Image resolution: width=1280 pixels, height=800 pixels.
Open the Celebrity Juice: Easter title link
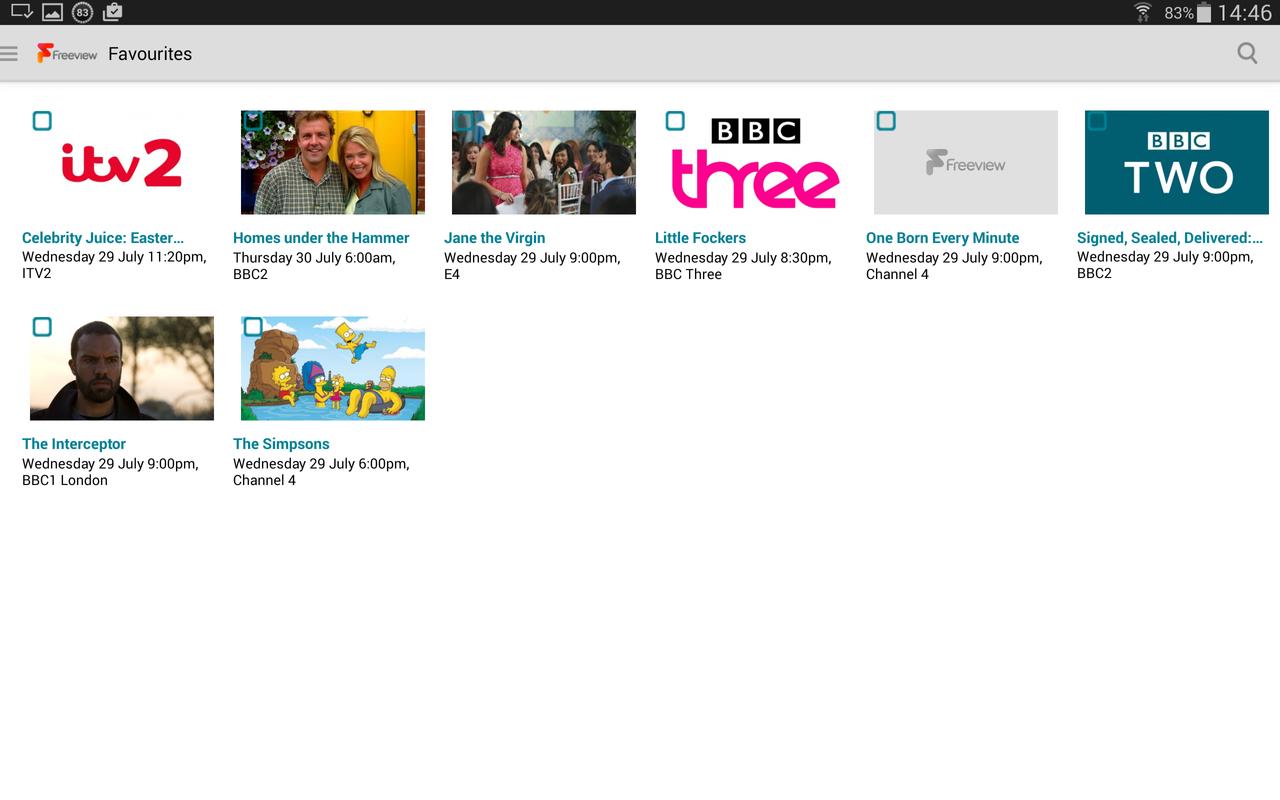pos(103,238)
